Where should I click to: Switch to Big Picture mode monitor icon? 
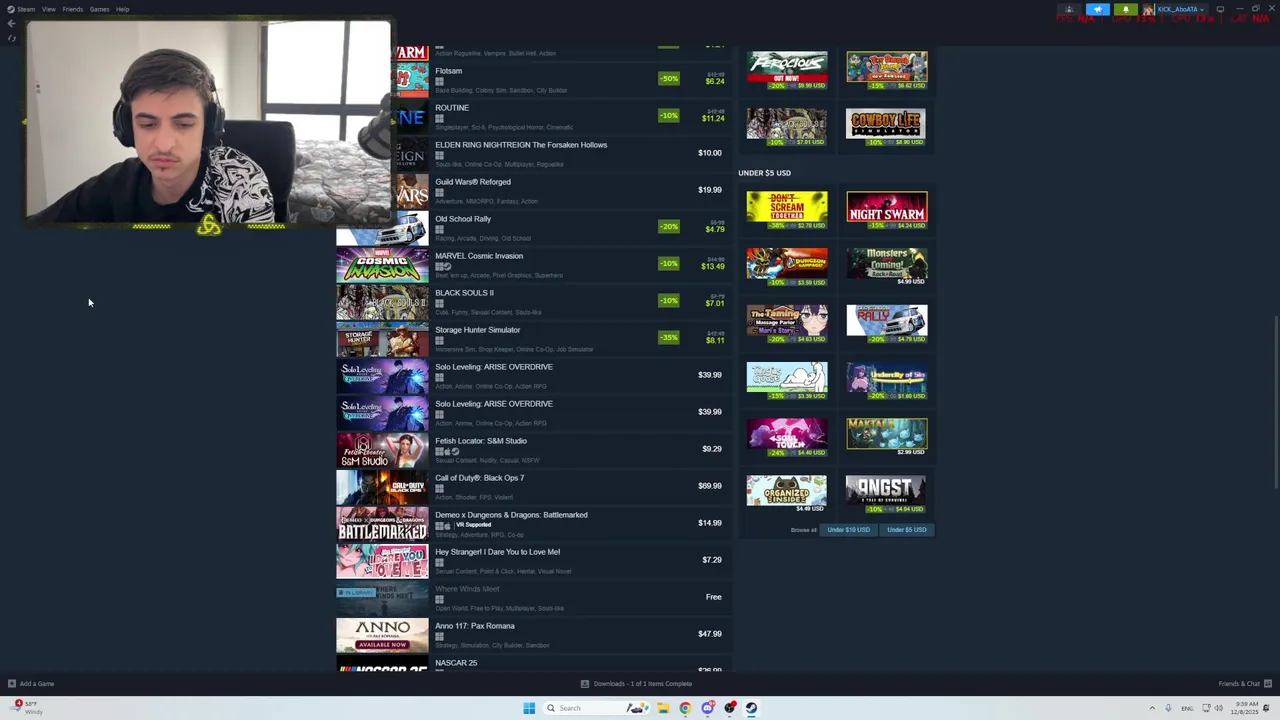tap(1220, 10)
